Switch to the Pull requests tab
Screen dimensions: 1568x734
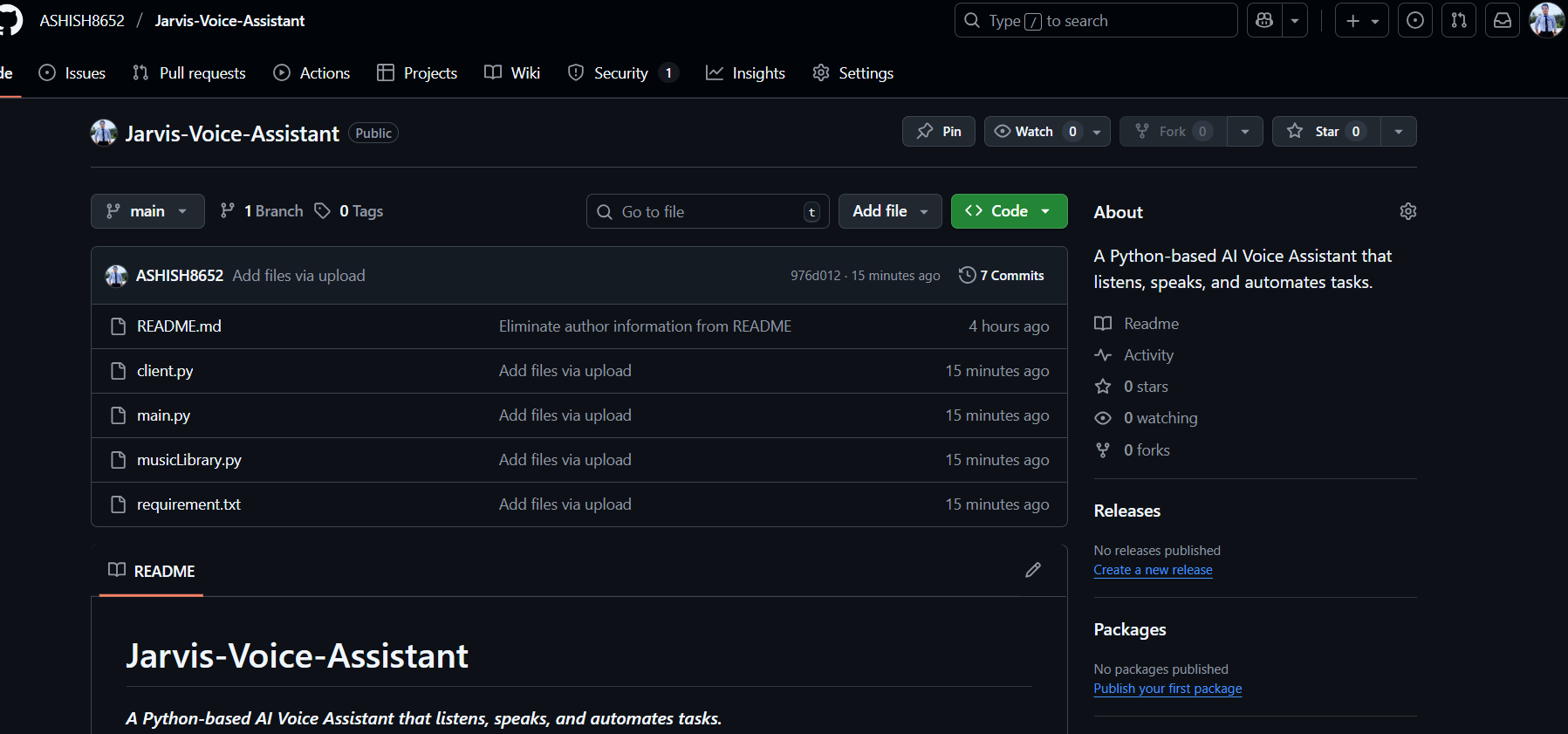click(189, 73)
